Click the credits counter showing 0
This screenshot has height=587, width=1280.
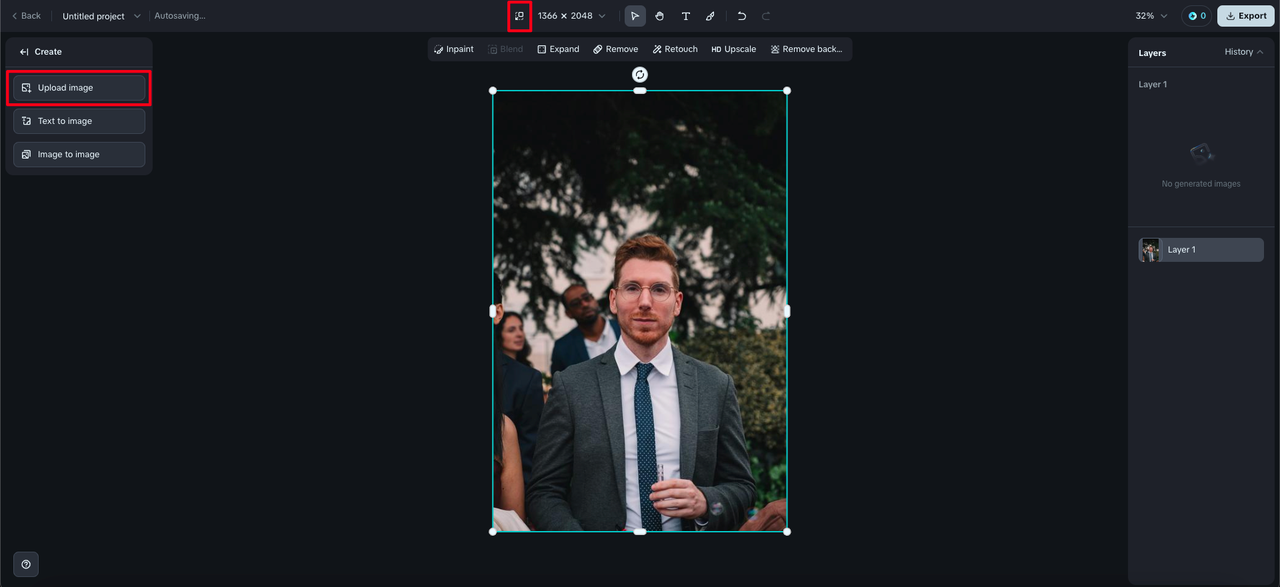tap(1196, 16)
